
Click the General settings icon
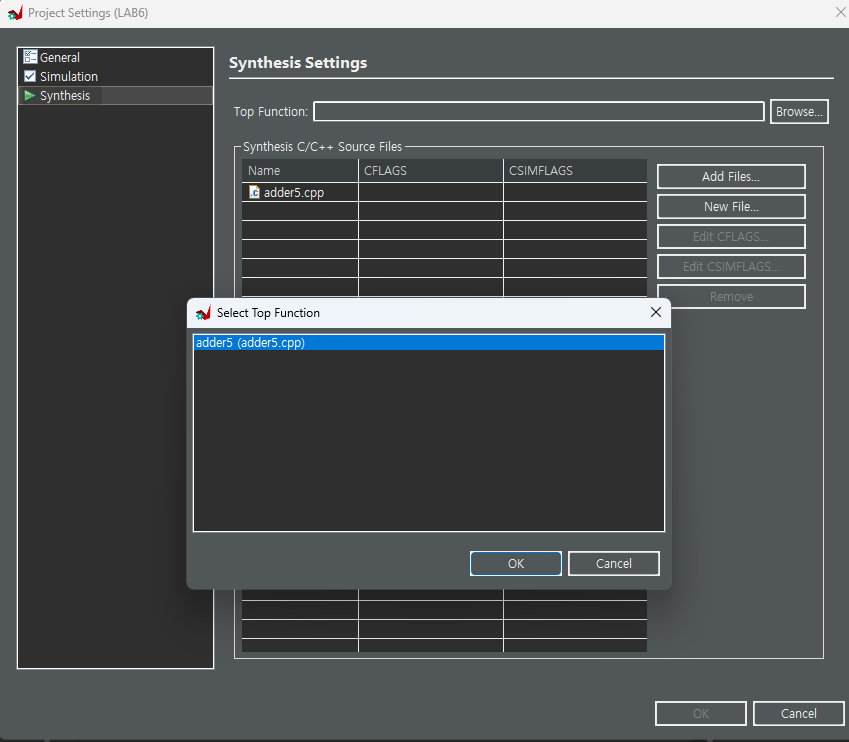pos(30,57)
